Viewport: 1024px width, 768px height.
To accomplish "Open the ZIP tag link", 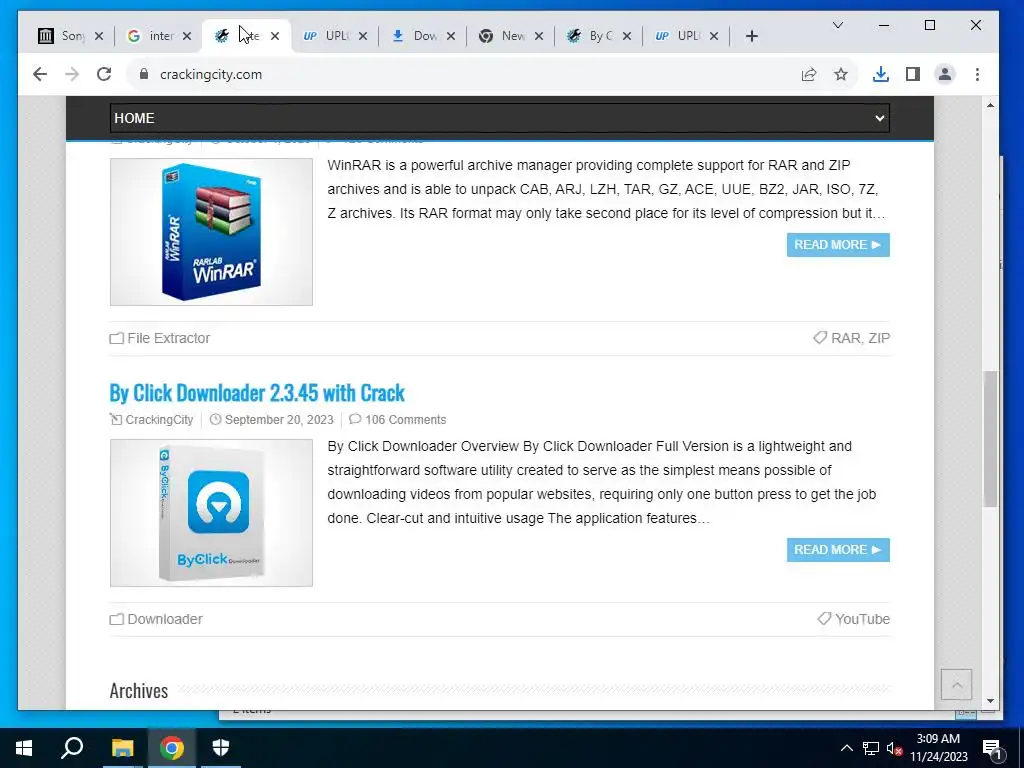I will click(879, 338).
